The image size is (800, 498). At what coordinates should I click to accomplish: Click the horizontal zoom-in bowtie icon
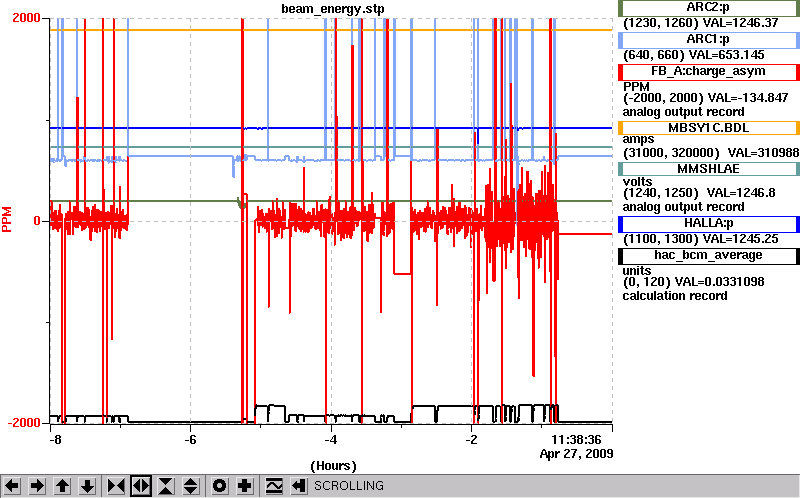116,486
